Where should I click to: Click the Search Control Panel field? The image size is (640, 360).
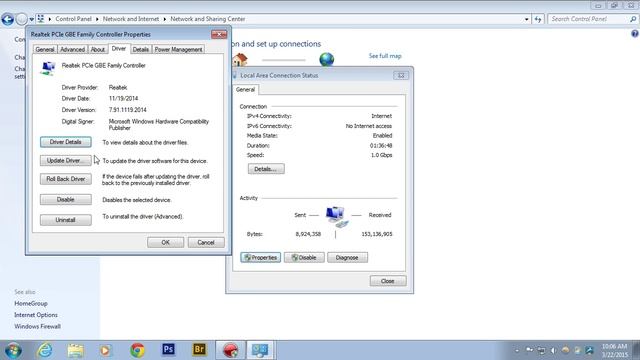click(588, 19)
